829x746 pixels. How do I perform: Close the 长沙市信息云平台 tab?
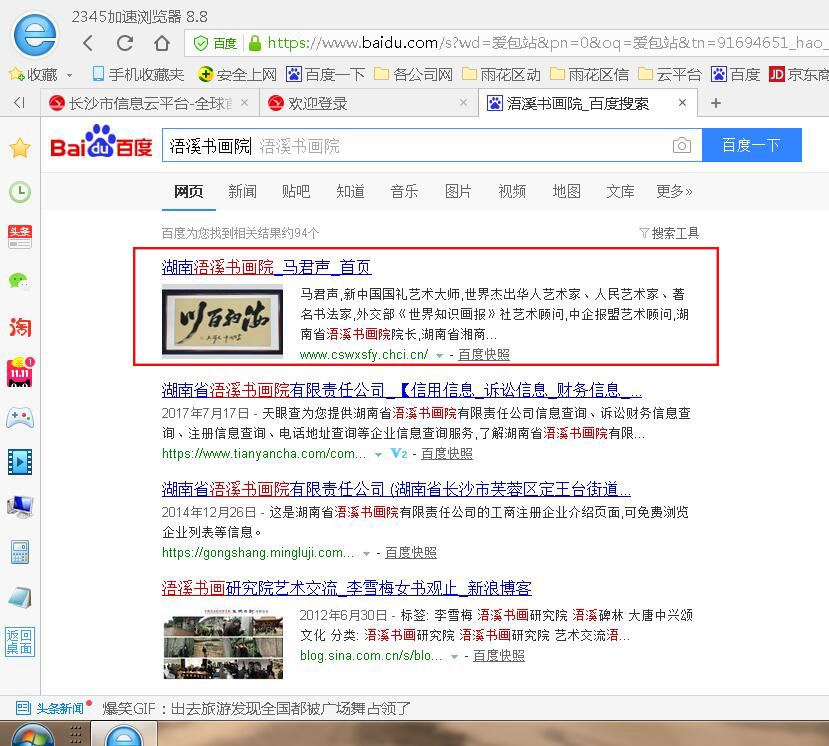pos(244,103)
